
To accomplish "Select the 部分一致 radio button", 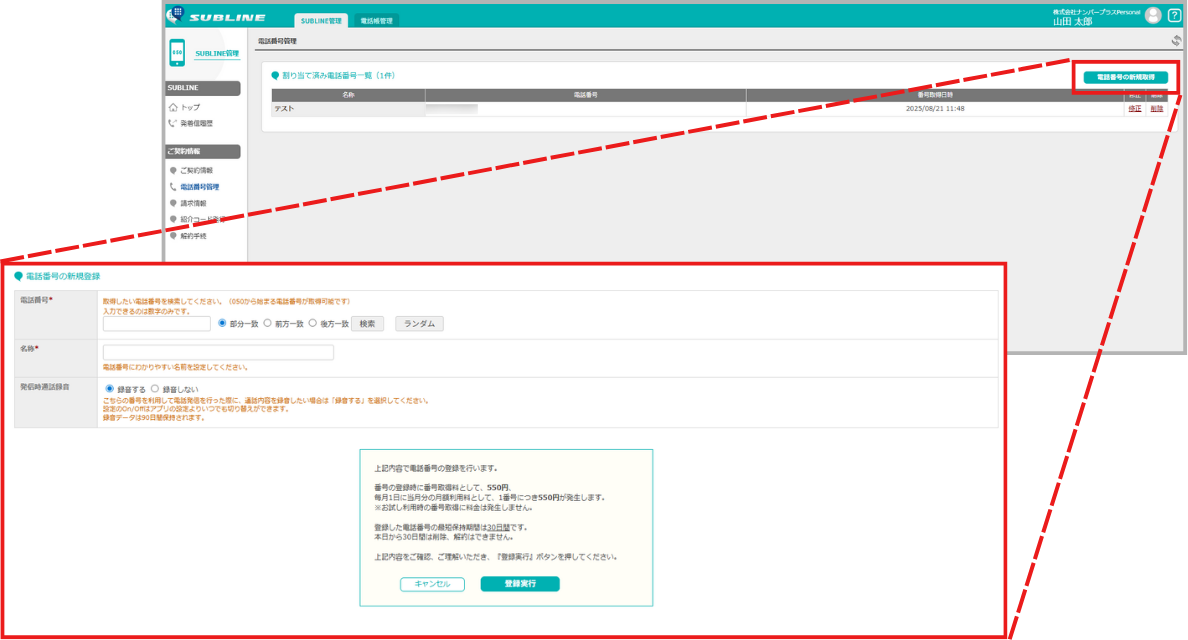I will click(x=222, y=323).
